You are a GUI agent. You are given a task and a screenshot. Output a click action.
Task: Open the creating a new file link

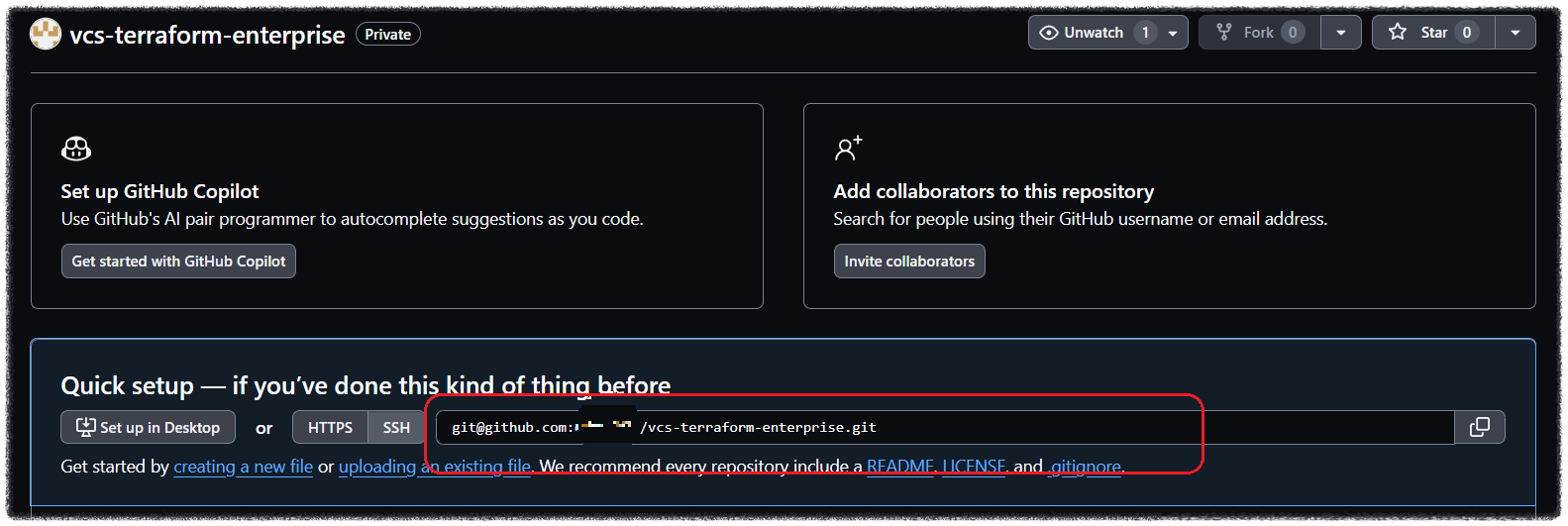(243, 467)
